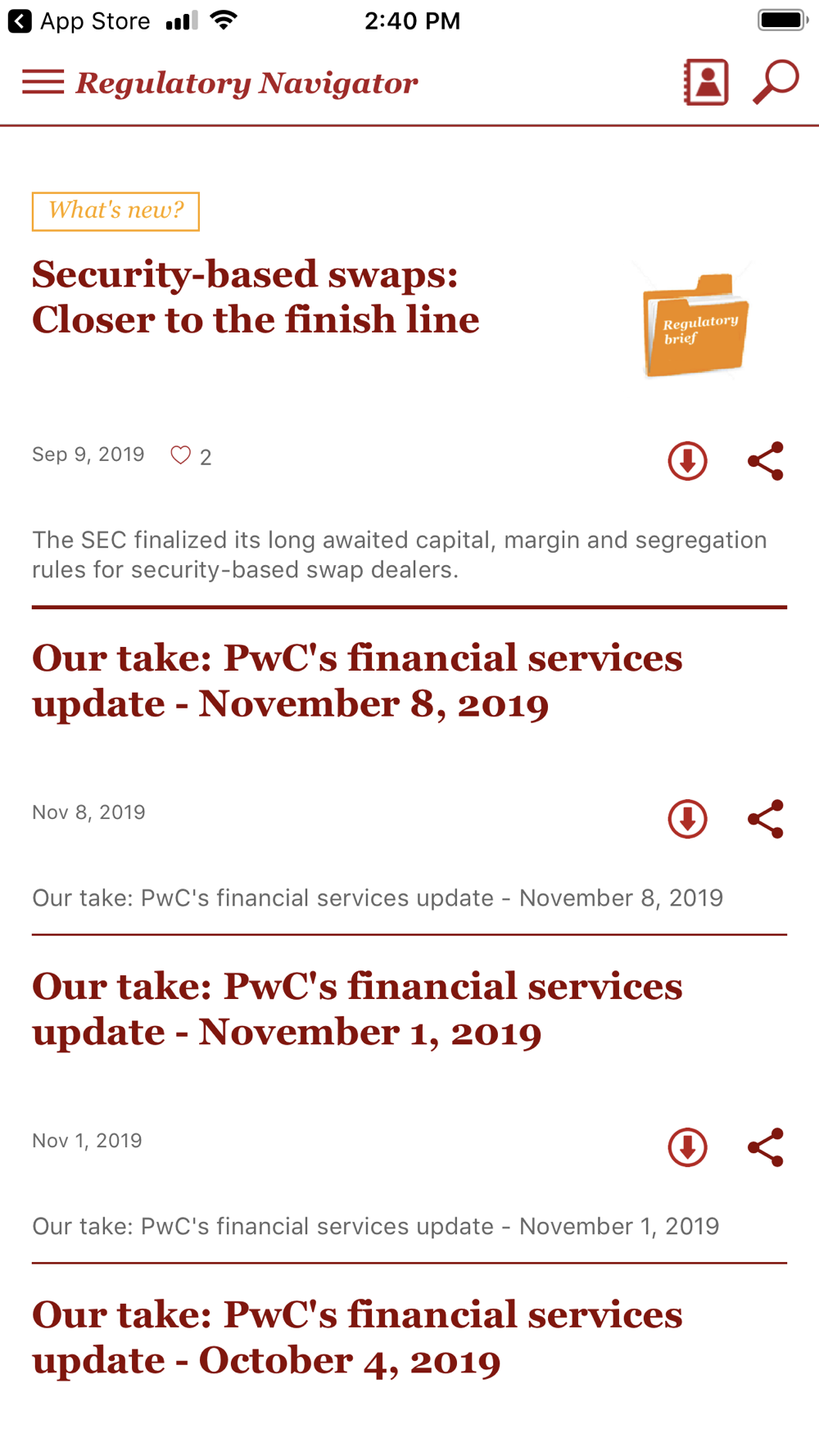Open the SEC finalized rules summary text
819x1456 pixels.
coord(400,554)
